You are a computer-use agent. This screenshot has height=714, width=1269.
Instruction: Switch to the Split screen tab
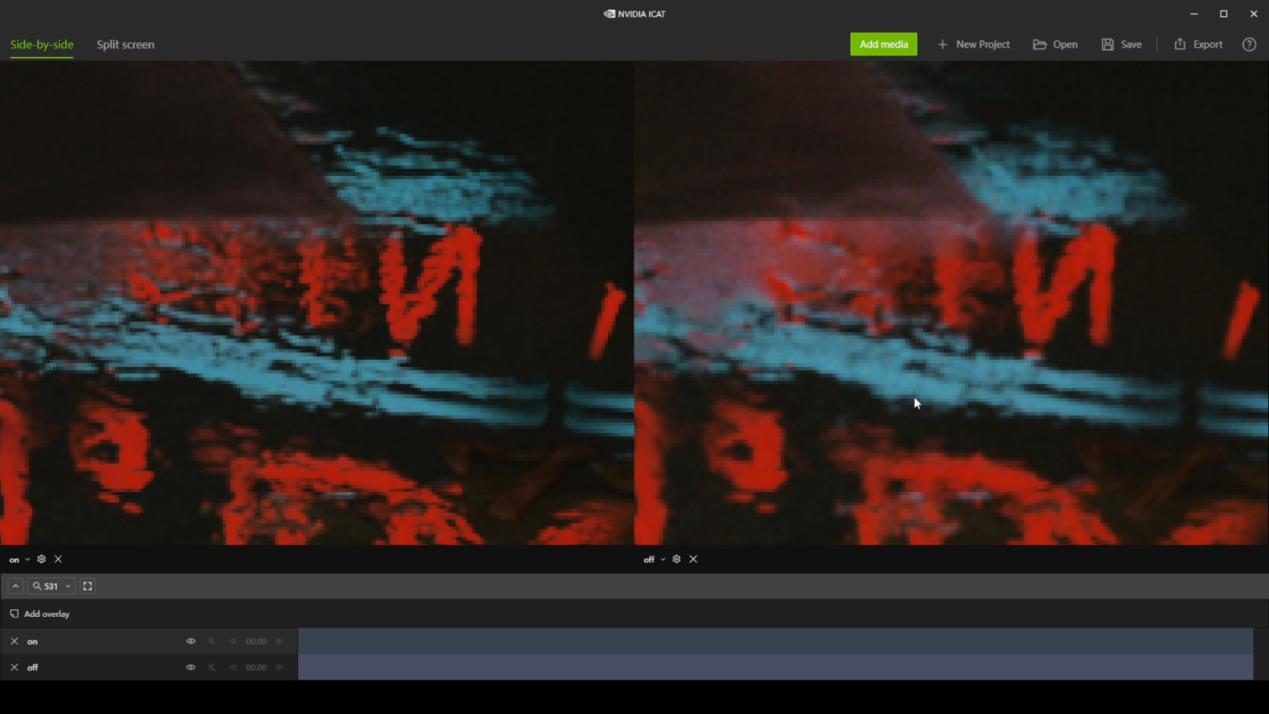[x=125, y=44]
